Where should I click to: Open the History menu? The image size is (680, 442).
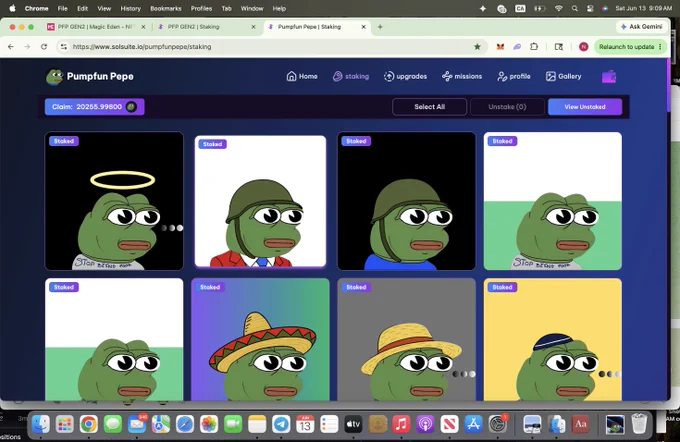point(131,8)
